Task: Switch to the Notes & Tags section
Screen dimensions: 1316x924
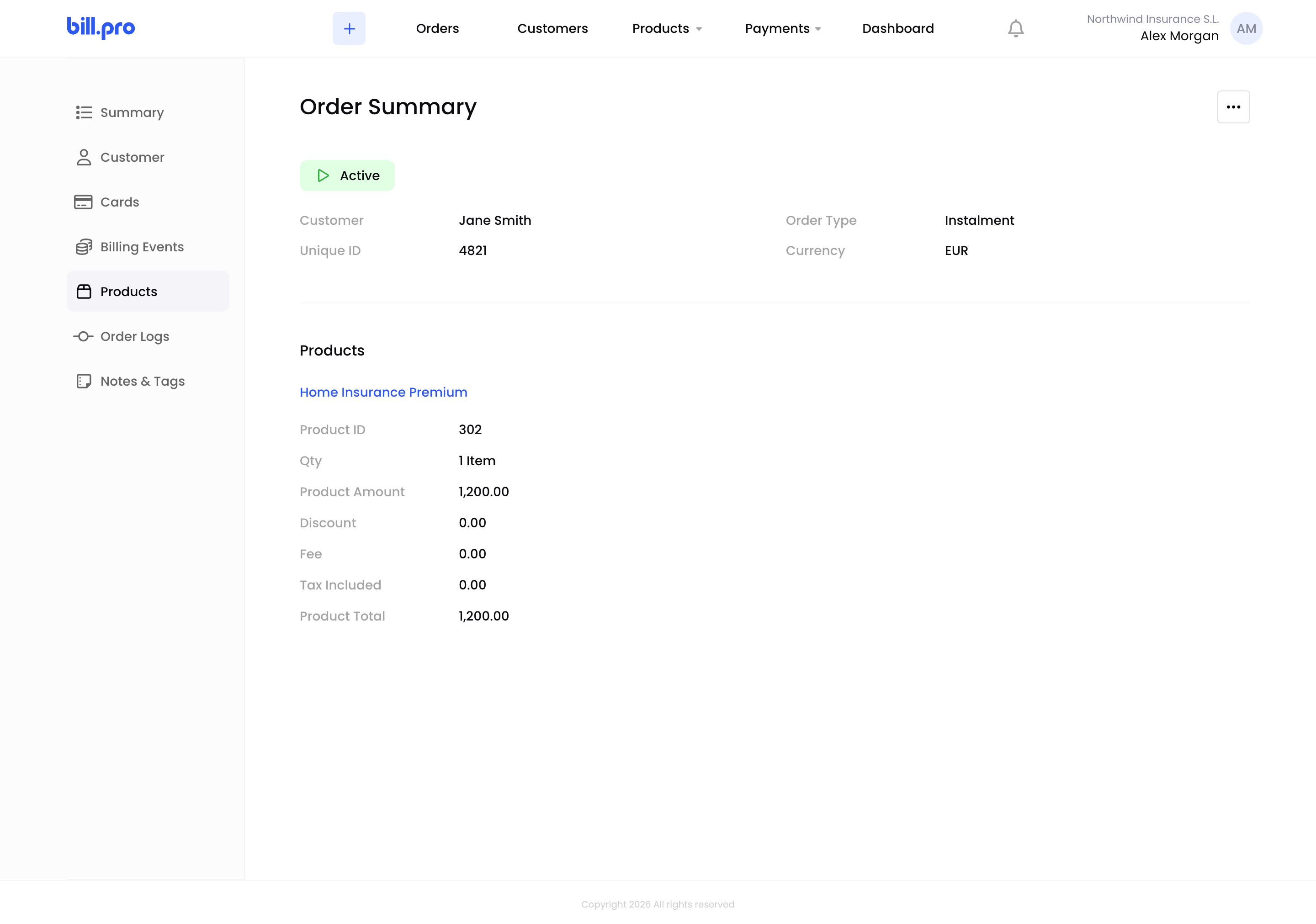Action: click(148, 381)
